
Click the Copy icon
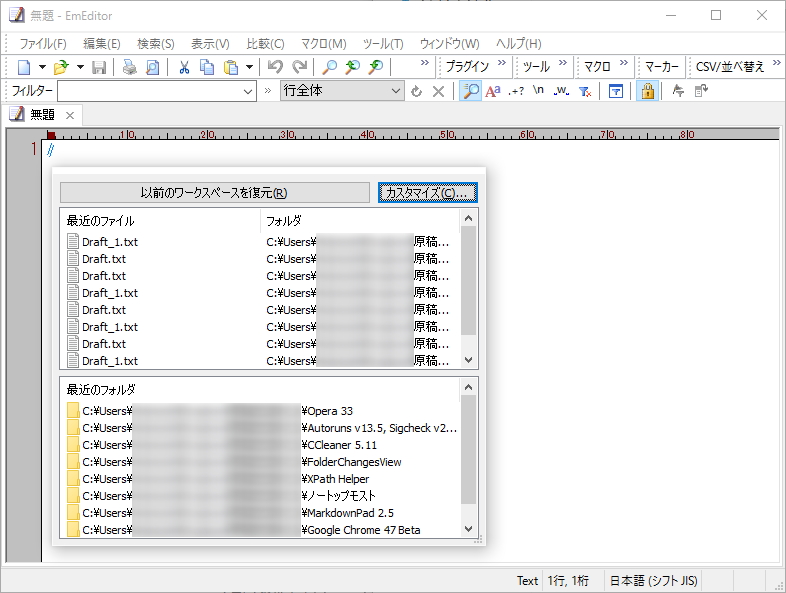click(x=207, y=67)
